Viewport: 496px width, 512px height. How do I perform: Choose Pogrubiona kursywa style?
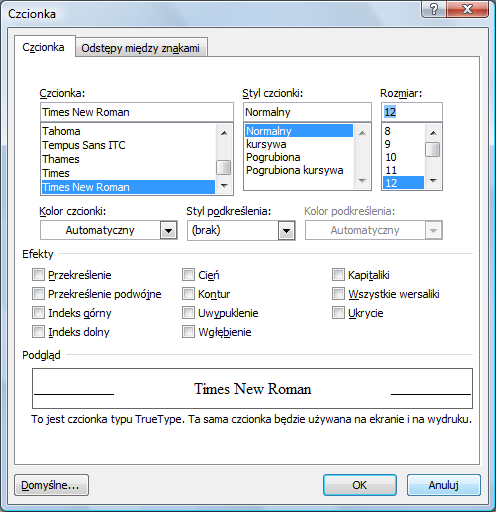pyautogui.click(x=299, y=170)
